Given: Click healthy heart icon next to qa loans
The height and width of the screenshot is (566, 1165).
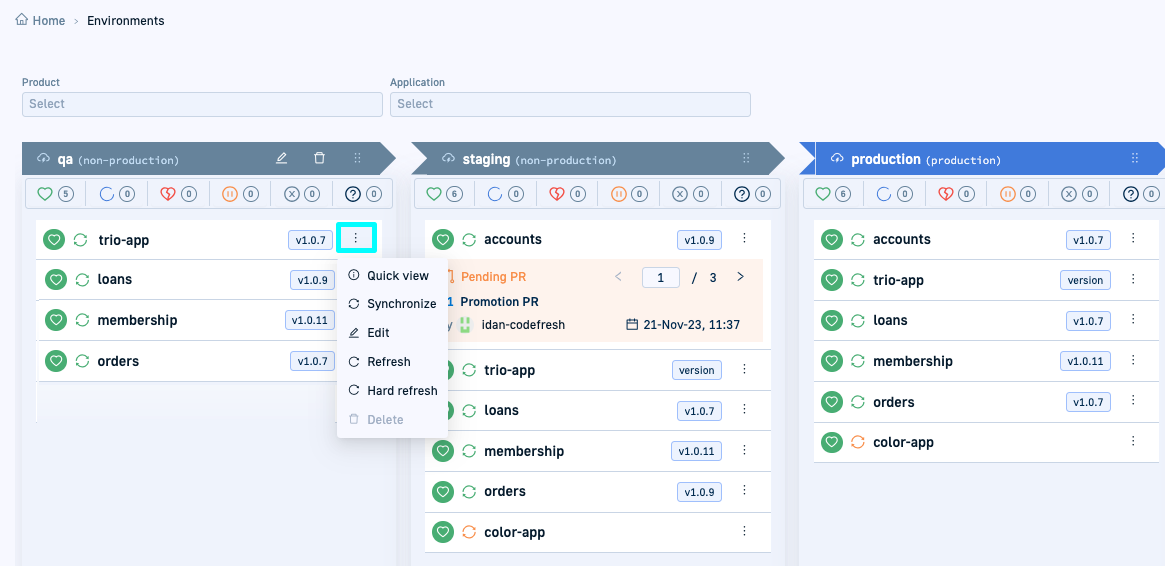Looking at the screenshot, I should tap(56, 280).
